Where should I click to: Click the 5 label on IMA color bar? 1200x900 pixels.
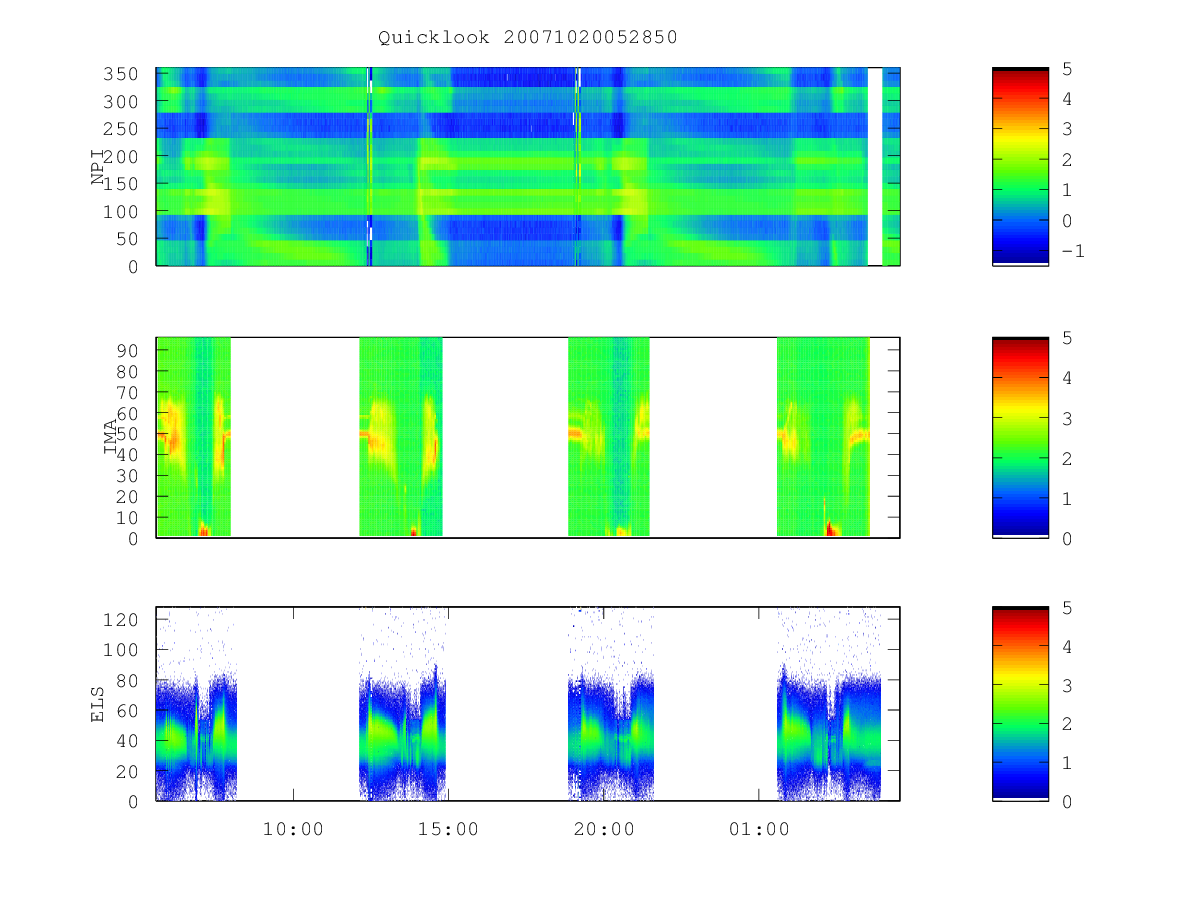click(1066, 338)
